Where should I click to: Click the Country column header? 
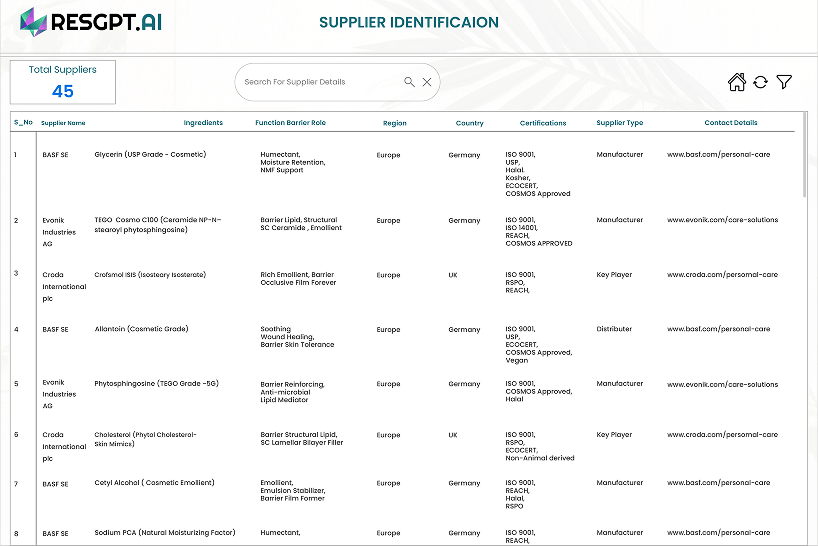[470, 123]
